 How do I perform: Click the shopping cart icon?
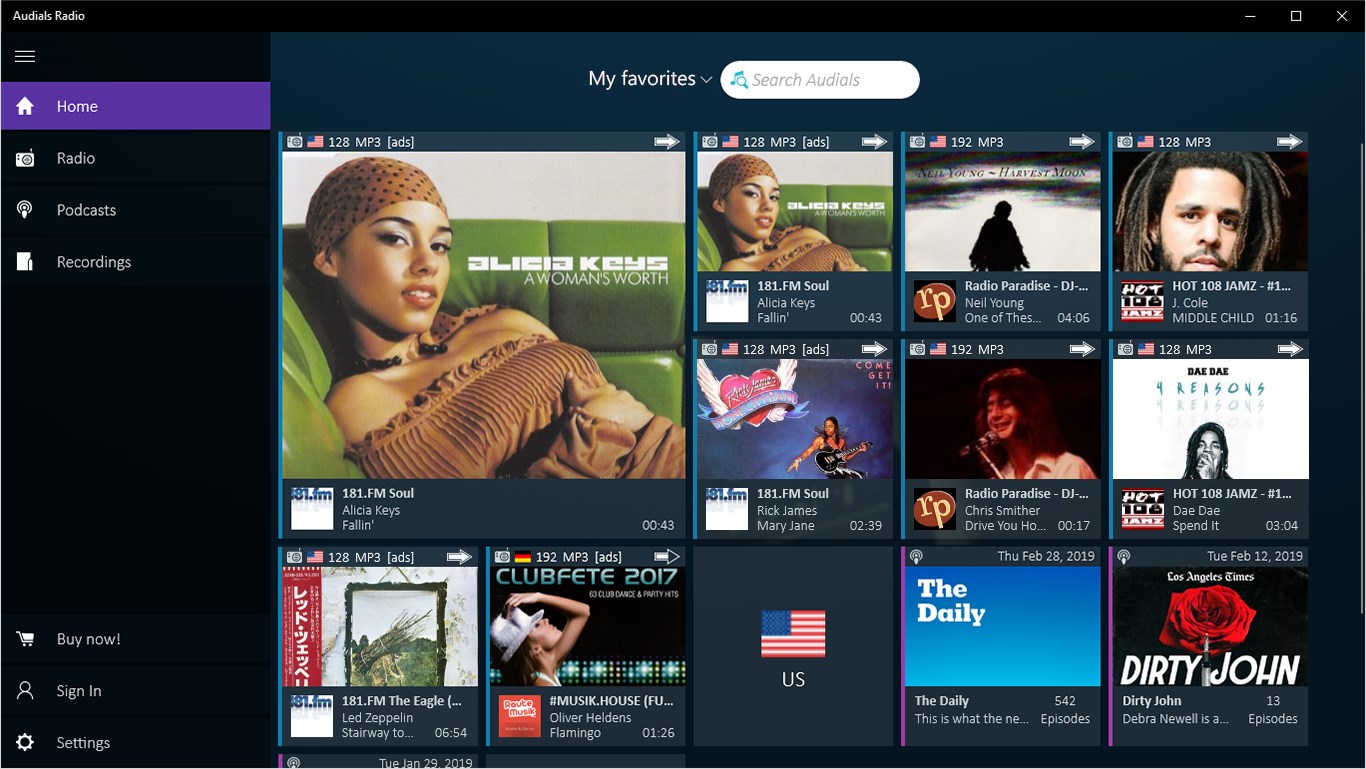point(25,639)
